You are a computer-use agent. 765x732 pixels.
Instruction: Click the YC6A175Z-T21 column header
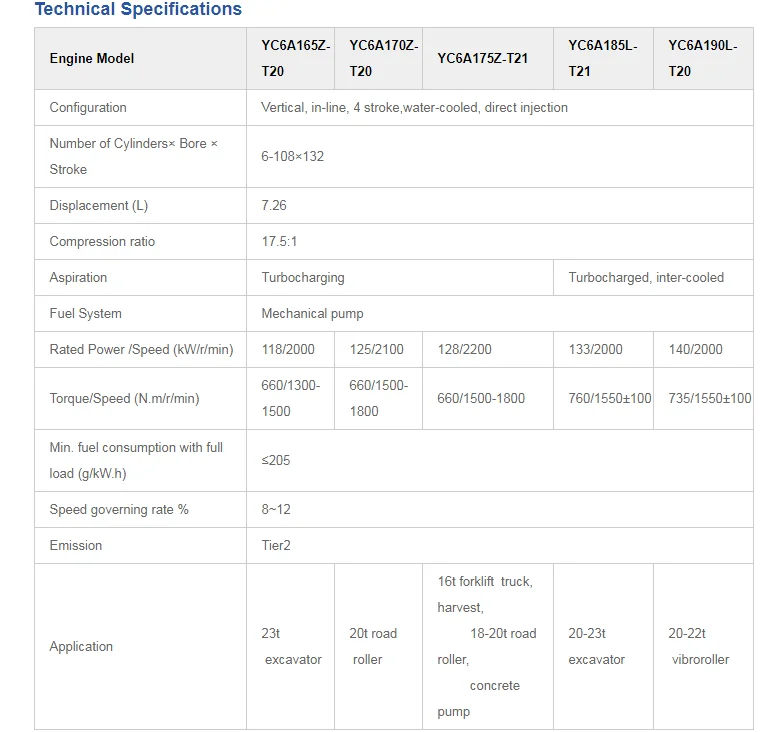click(482, 58)
